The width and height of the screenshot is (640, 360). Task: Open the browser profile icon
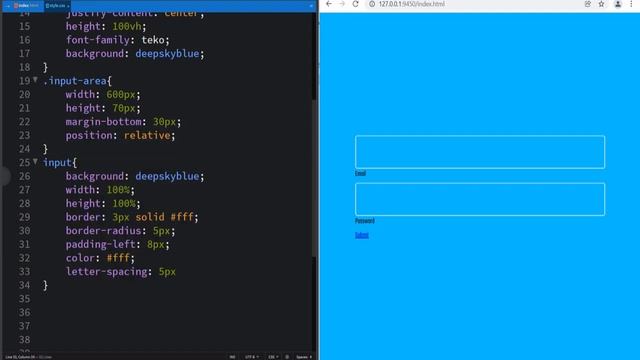click(x=618, y=4)
